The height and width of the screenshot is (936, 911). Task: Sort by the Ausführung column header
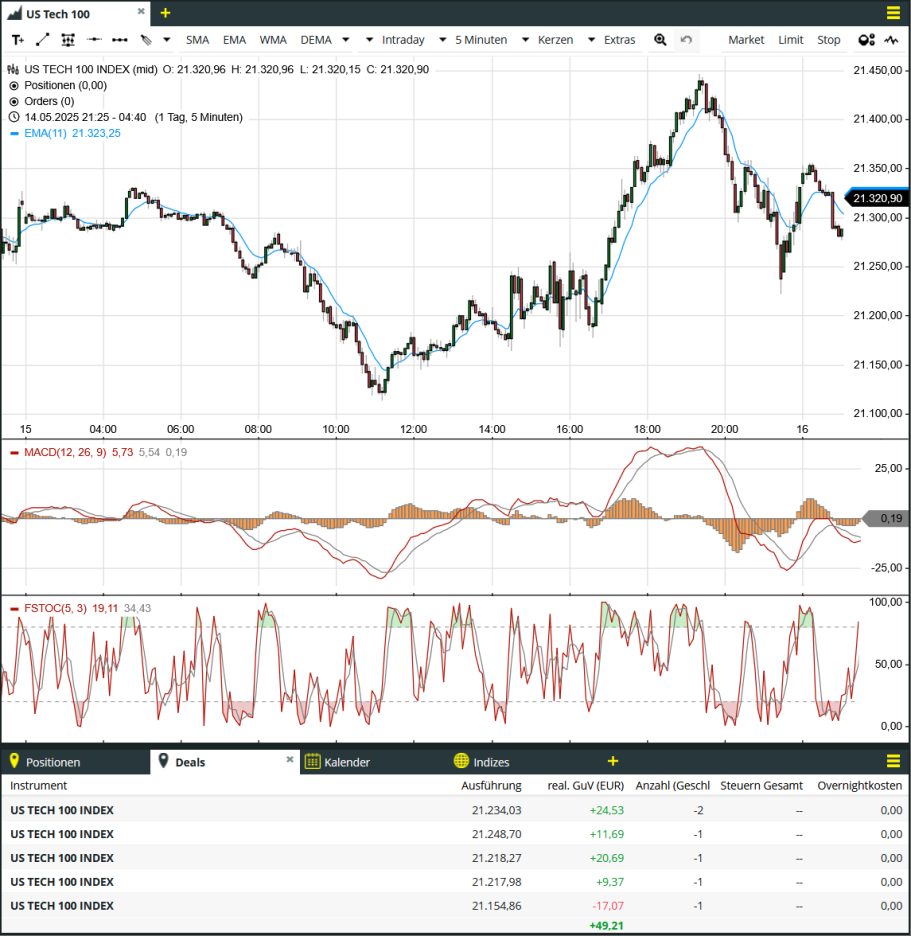coord(491,786)
